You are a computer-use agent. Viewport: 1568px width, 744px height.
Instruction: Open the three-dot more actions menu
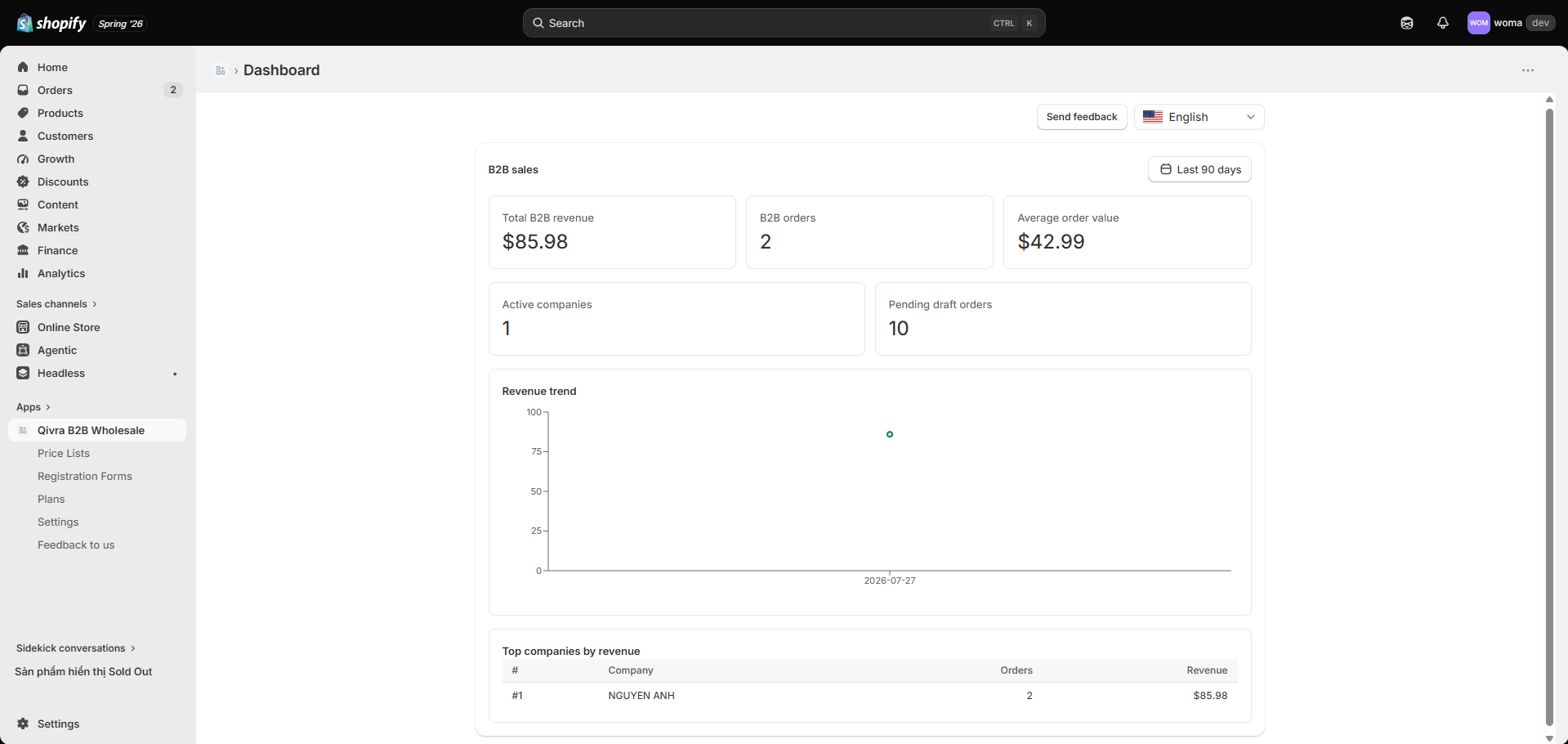click(1527, 70)
